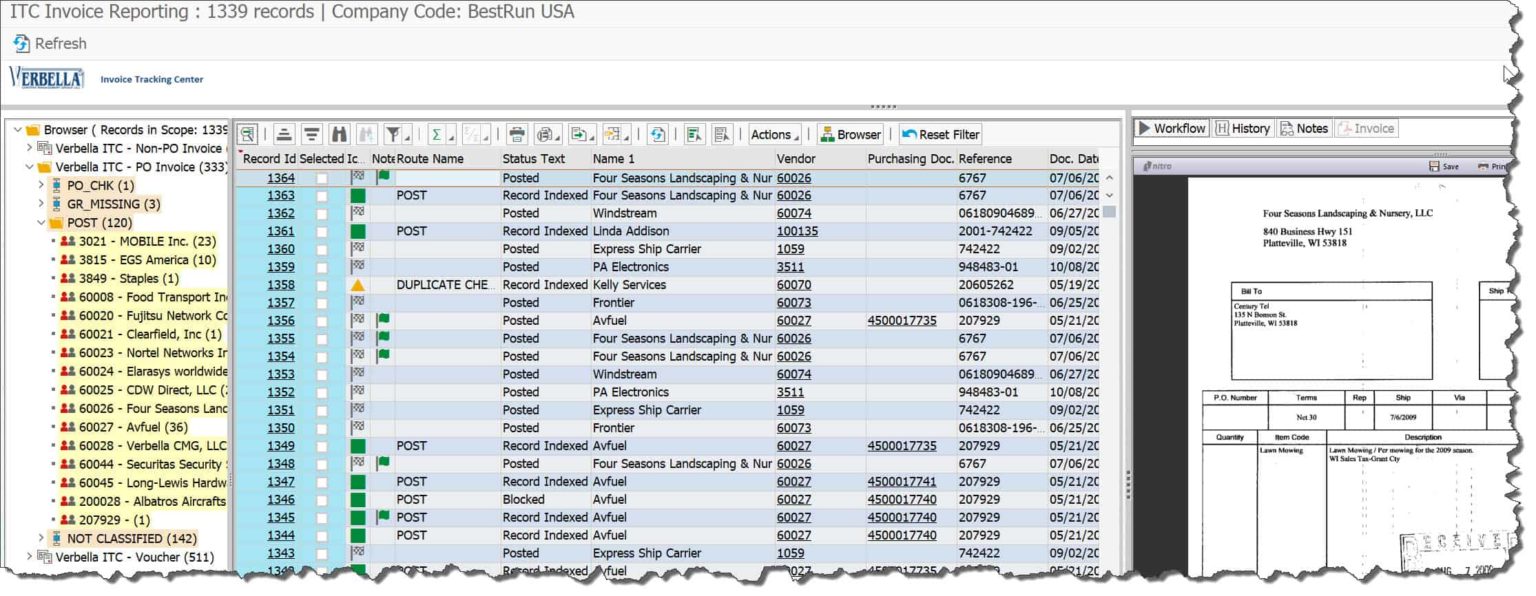Open the Actions dropdown menu
This screenshot has height=596, width=1536.
tap(774, 134)
